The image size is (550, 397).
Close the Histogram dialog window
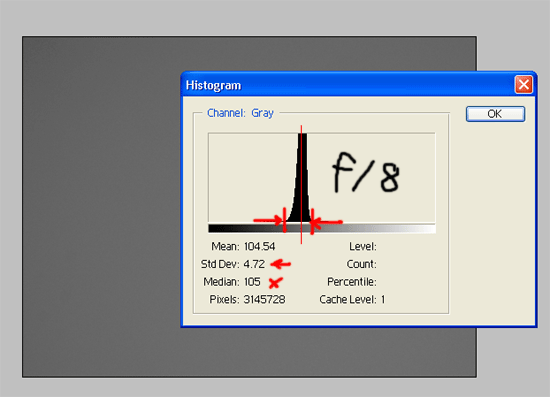point(524,85)
